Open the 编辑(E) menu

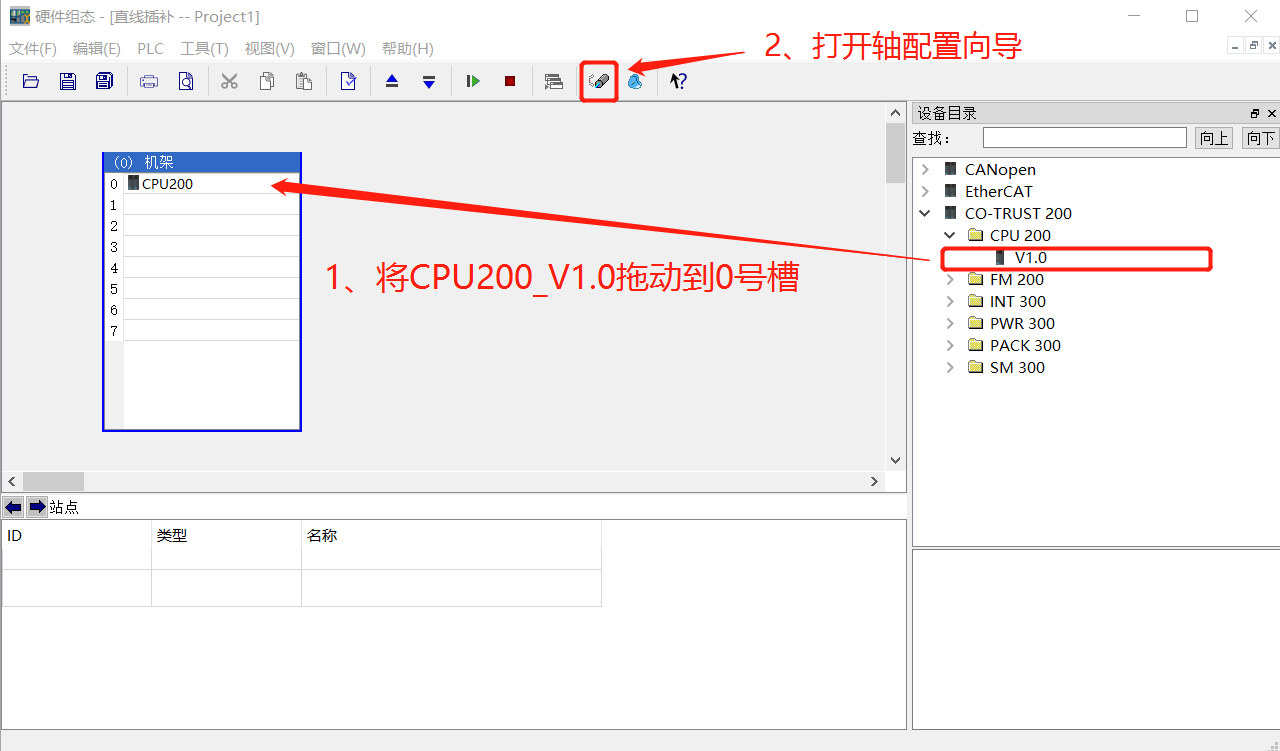tap(97, 49)
